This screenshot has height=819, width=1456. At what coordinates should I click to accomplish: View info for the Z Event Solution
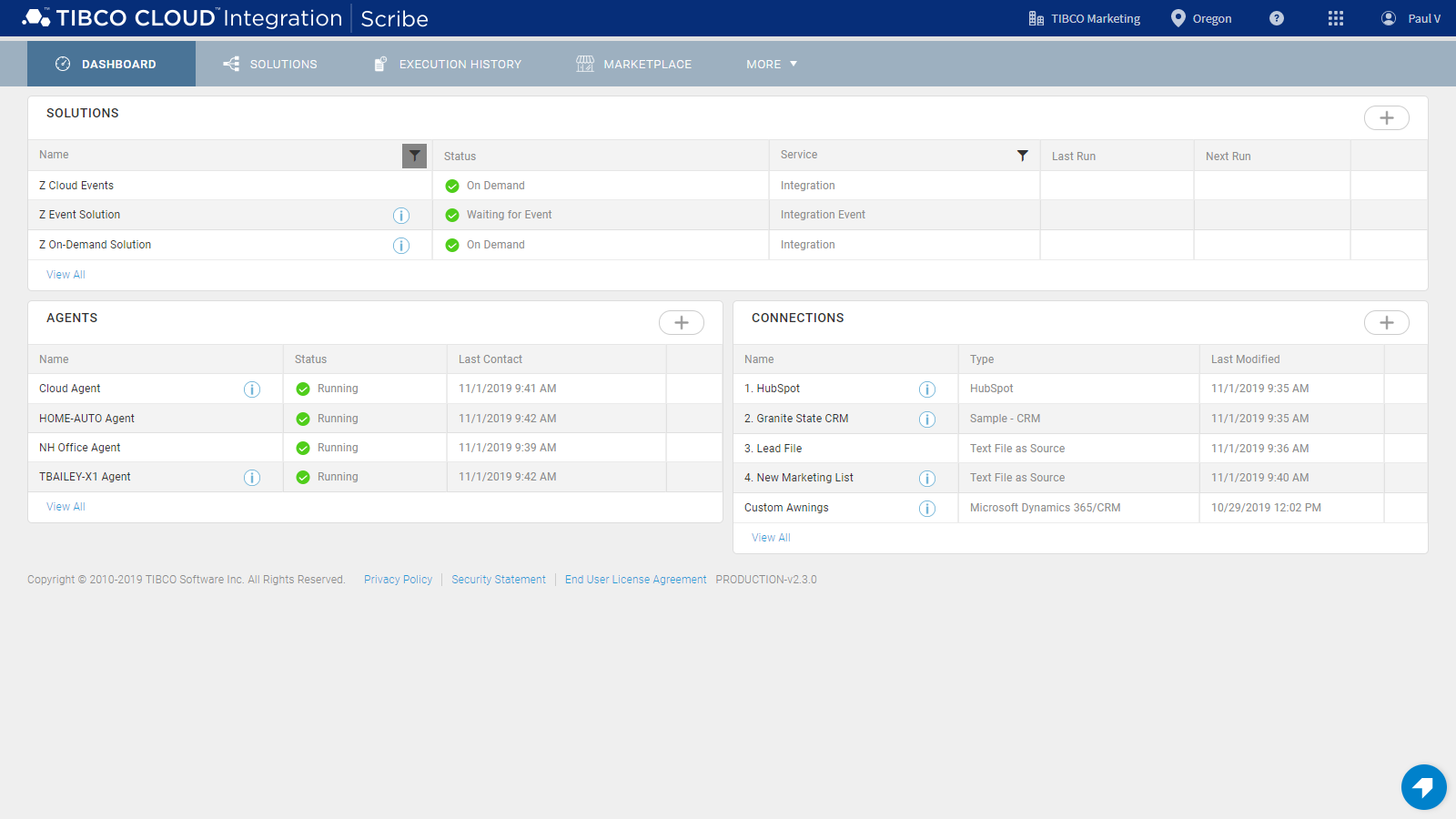[401, 215]
